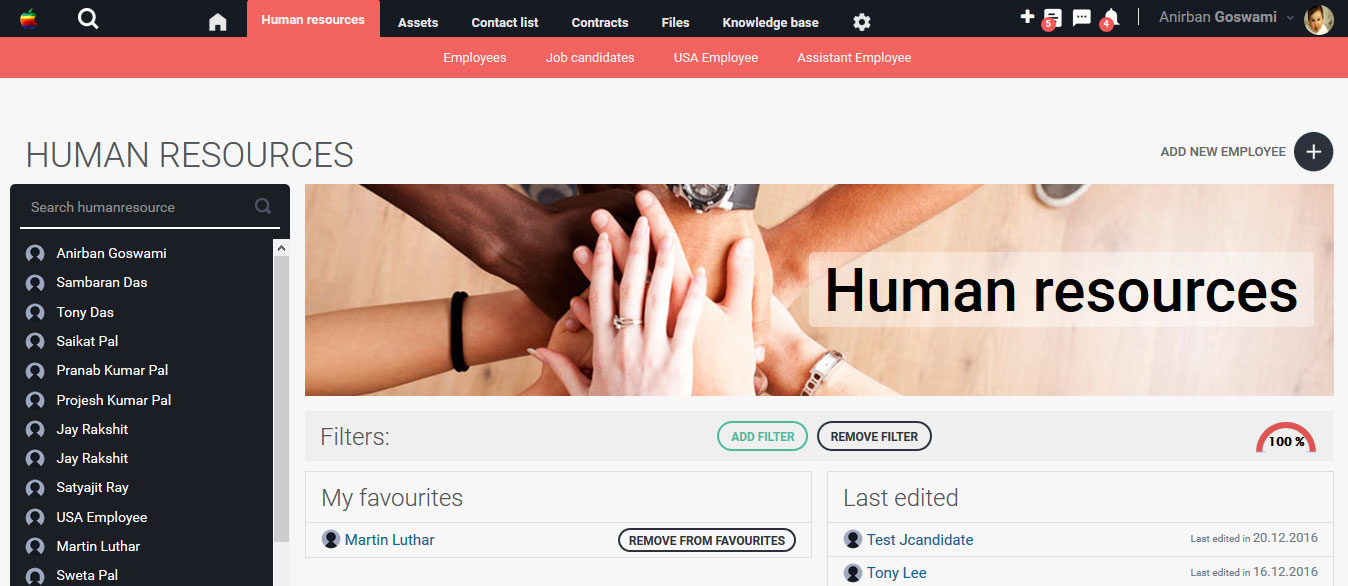The width and height of the screenshot is (1348, 586).
Task: Click the 'Last edited in 16.12.2016' date text
Action: (1254, 571)
